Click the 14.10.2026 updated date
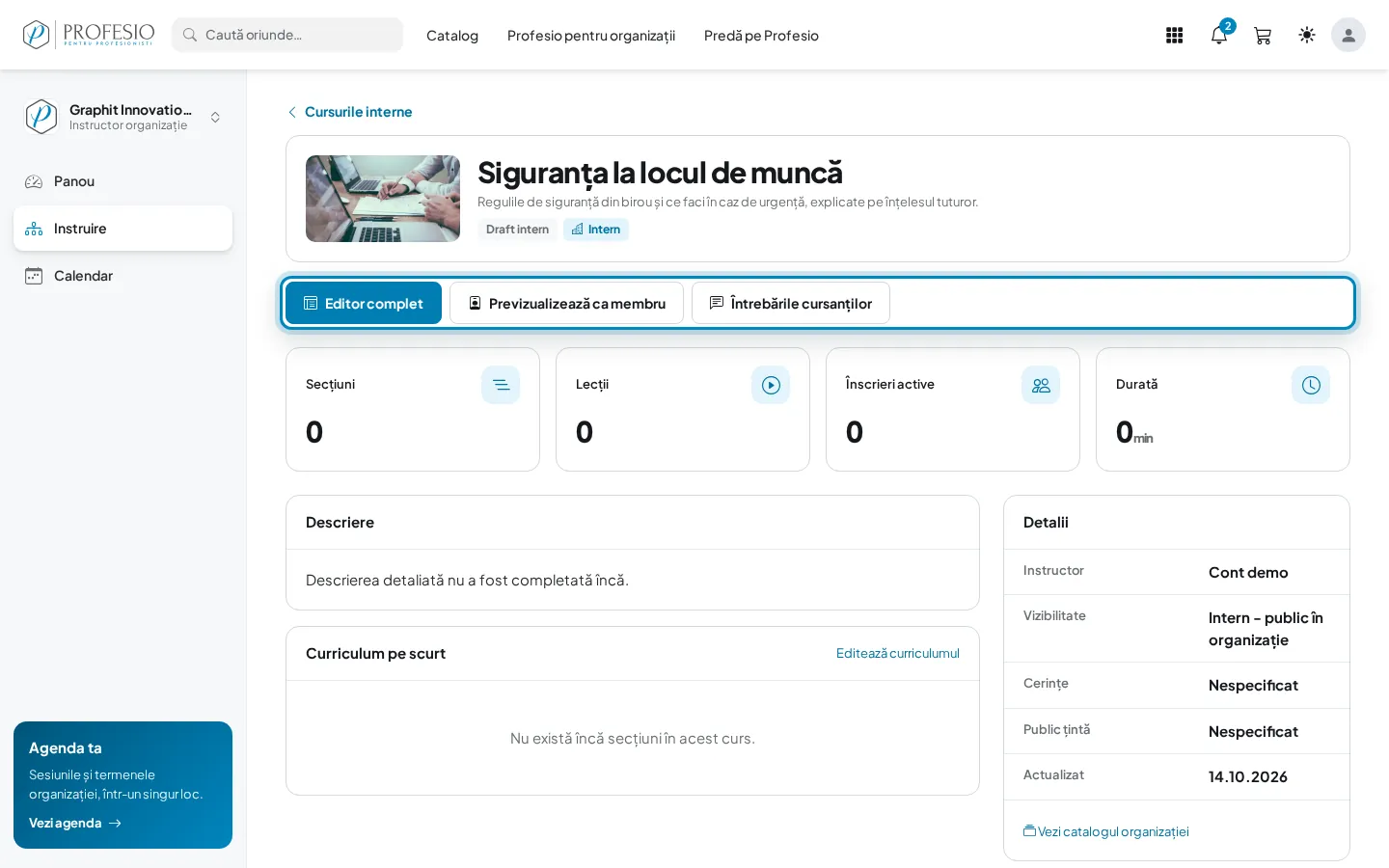 (x=1248, y=777)
